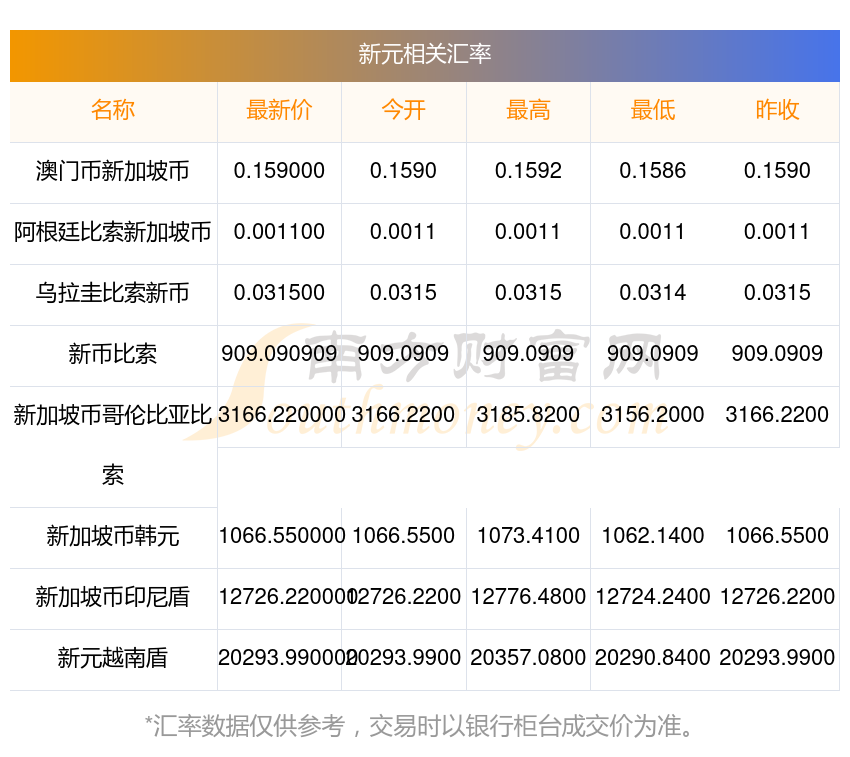Select the 澳门币新加坡币 row name
This screenshot has height=757, width=850.
point(113,171)
